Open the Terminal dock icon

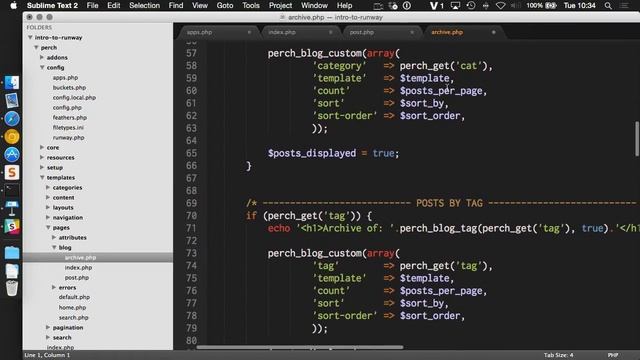coord(12,190)
